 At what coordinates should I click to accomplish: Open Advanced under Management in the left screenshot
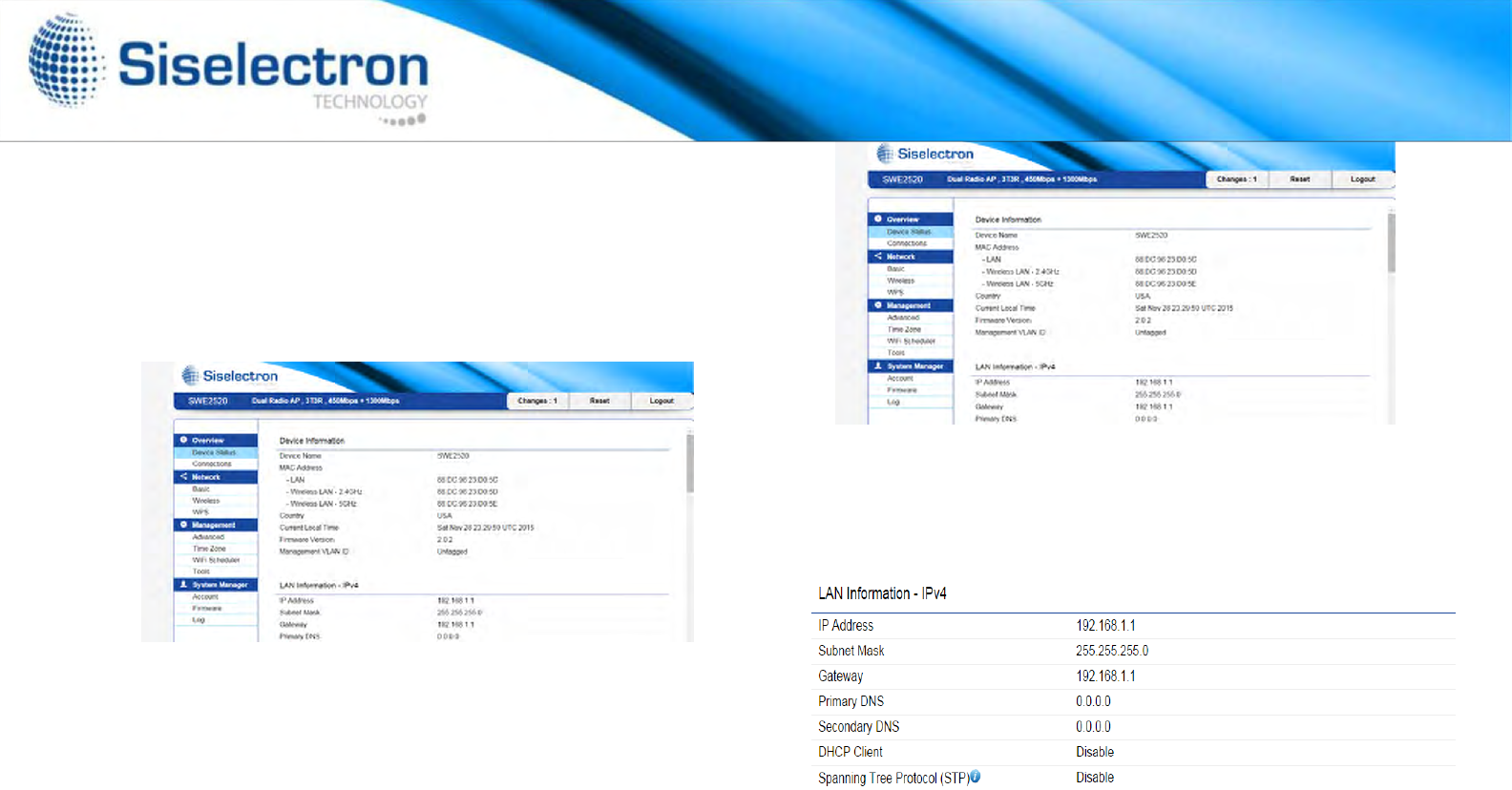[208, 537]
